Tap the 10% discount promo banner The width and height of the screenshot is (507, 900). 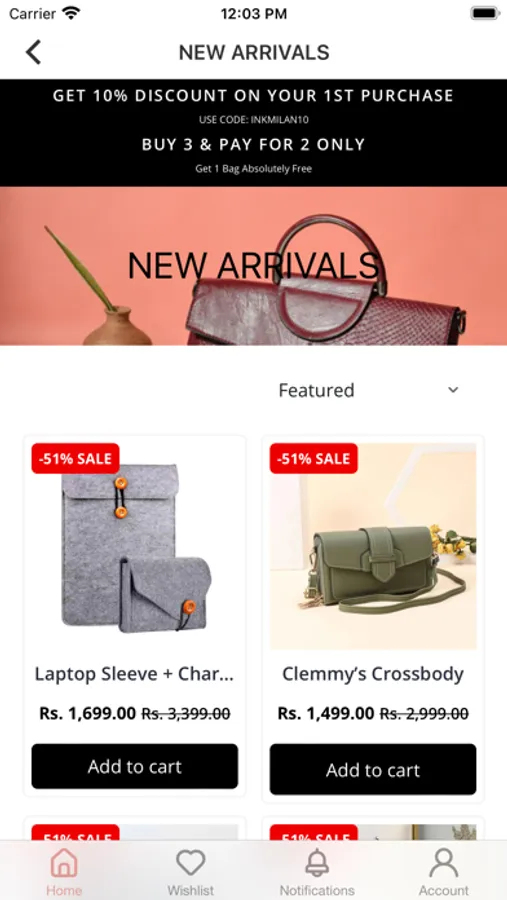point(253,95)
